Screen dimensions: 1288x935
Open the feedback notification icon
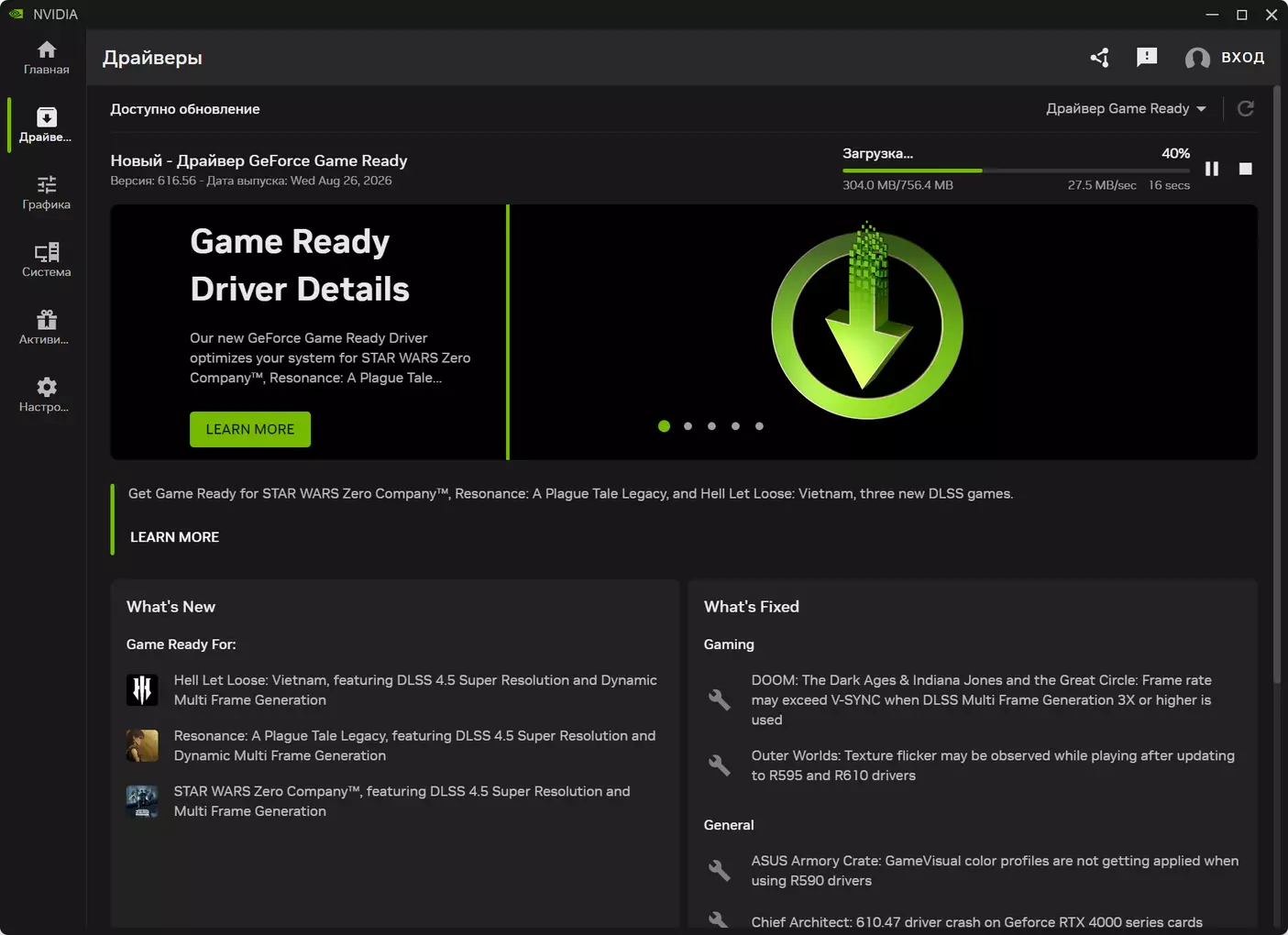(1147, 58)
